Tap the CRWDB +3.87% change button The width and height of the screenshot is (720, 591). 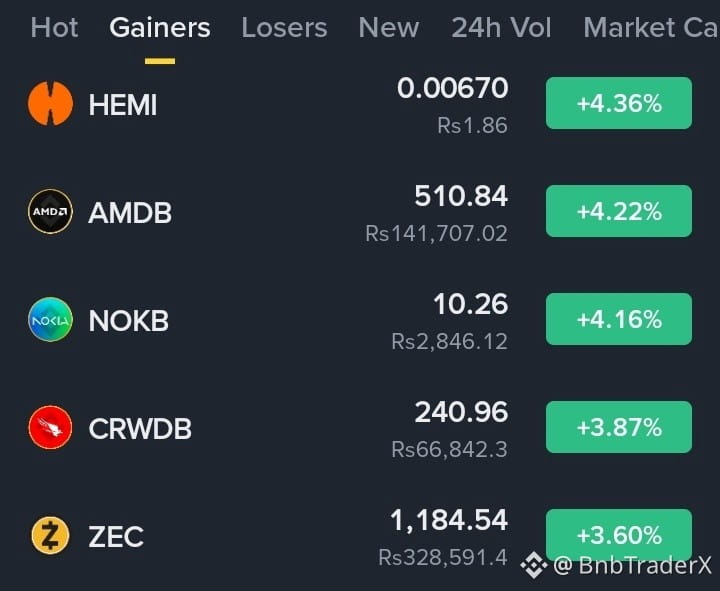tap(619, 427)
